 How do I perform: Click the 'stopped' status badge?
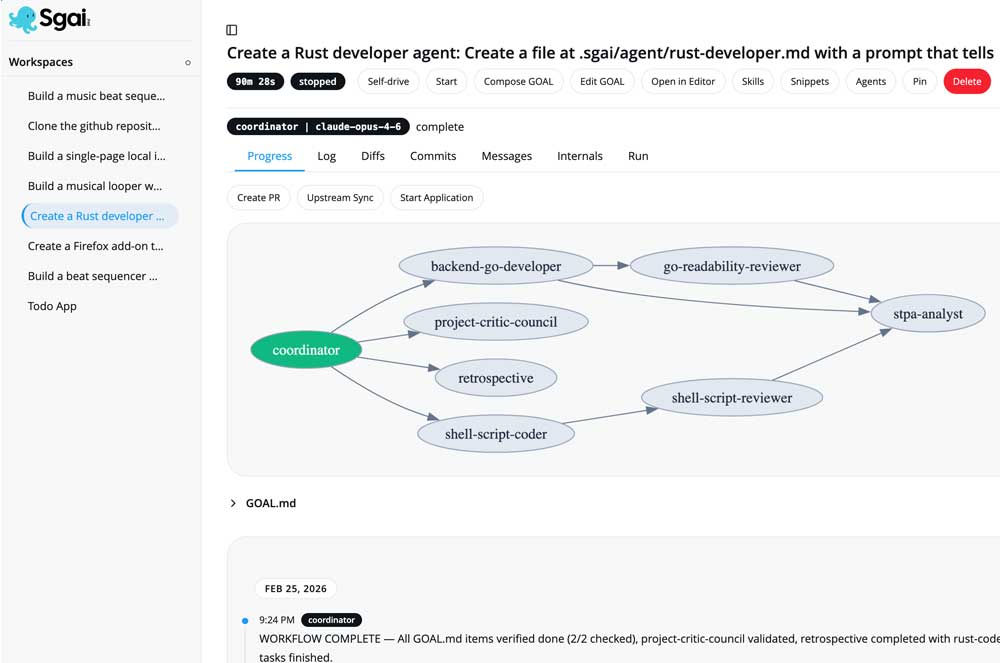(x=318, y=82)
